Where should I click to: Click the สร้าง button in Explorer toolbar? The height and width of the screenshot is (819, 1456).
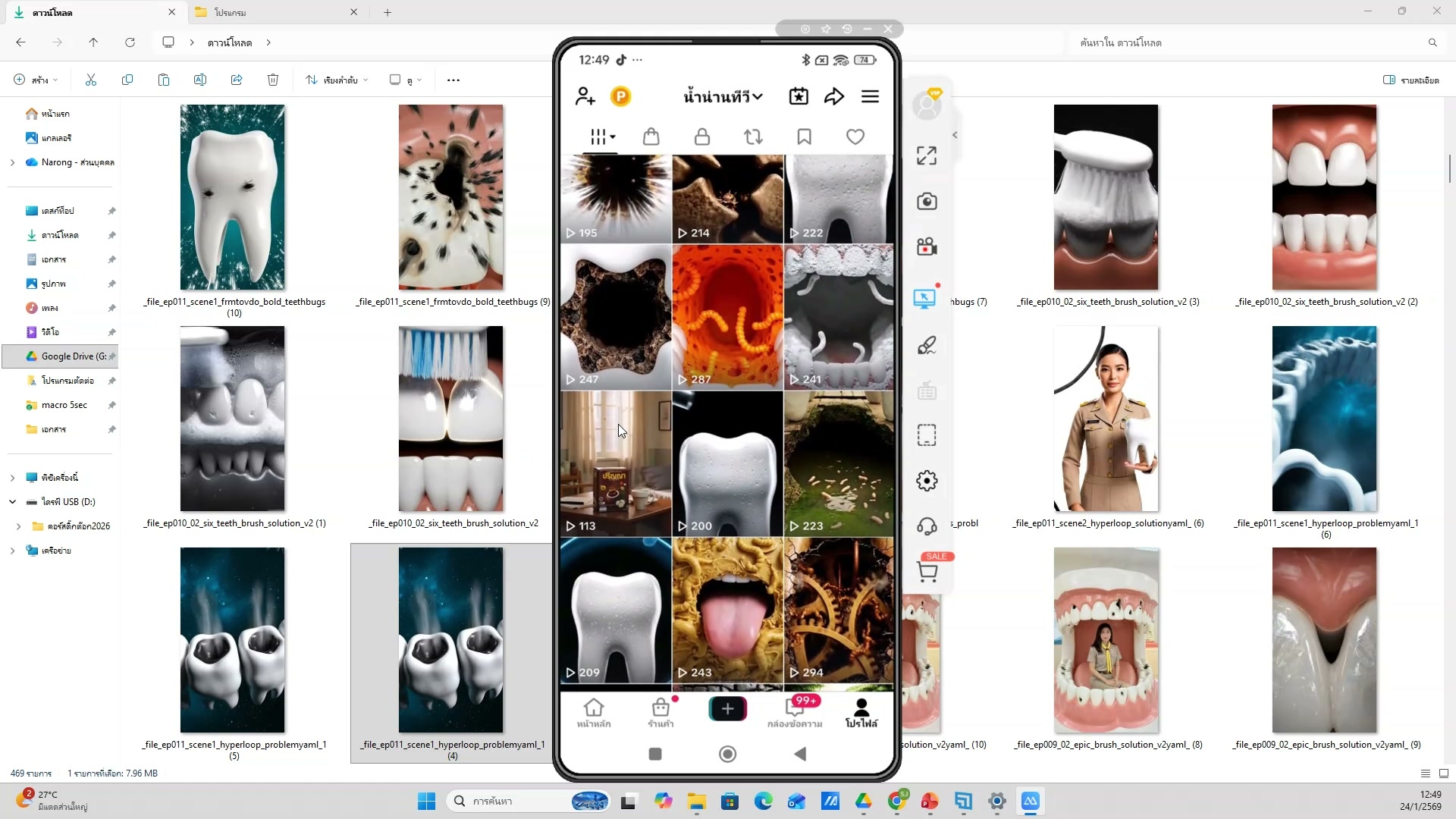pos(34,80)
